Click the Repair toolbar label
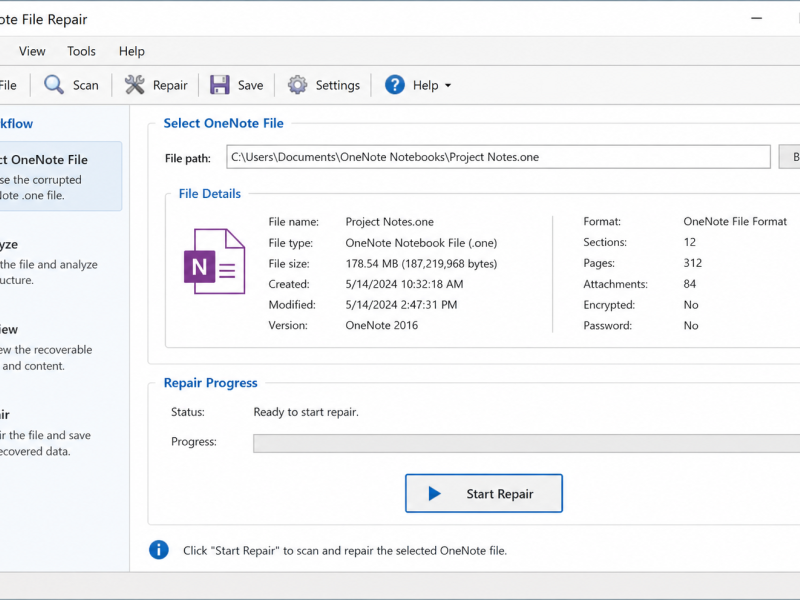Screen dimensions: 800x600 point(170,85)
